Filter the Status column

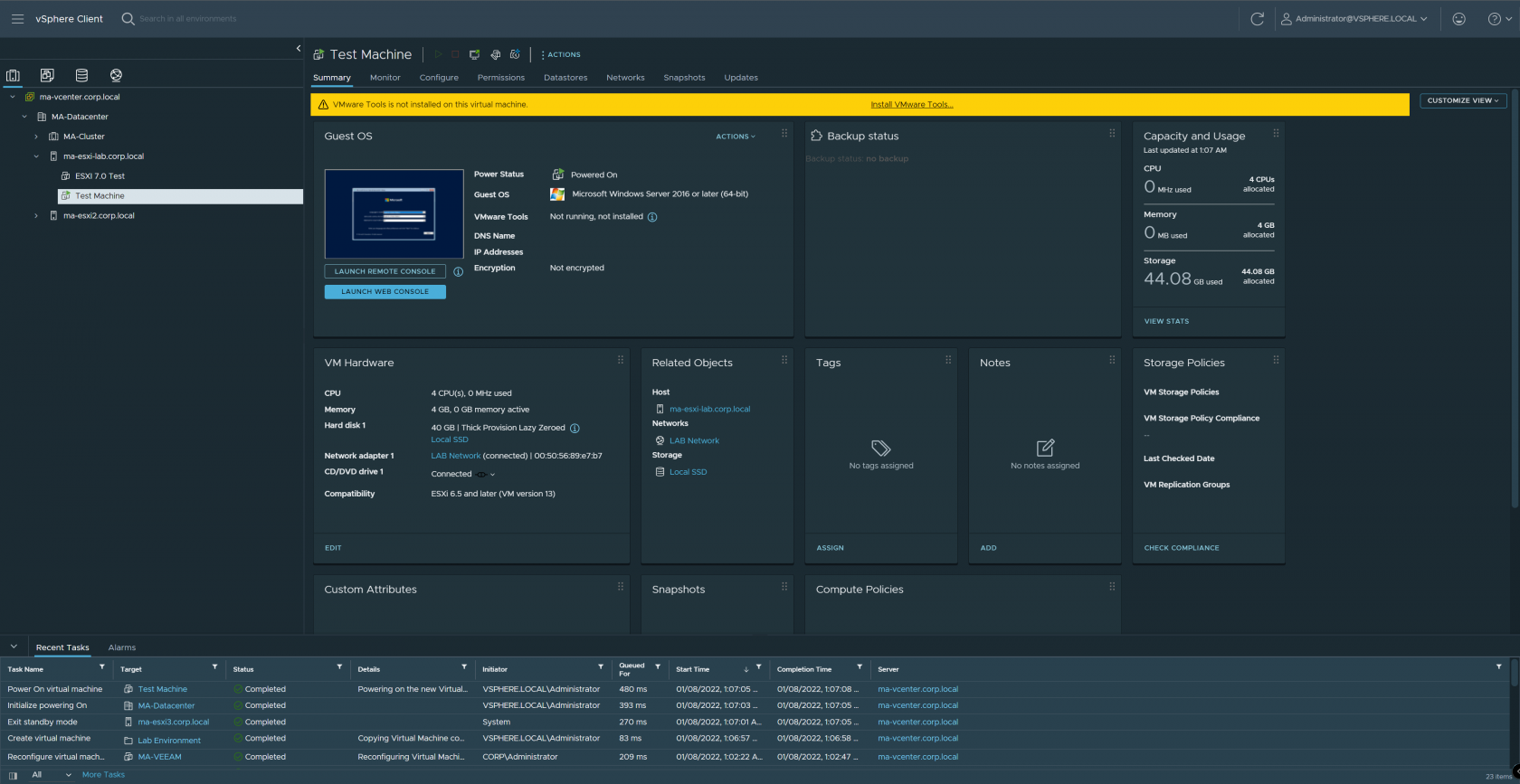click(x=339, y=667)
